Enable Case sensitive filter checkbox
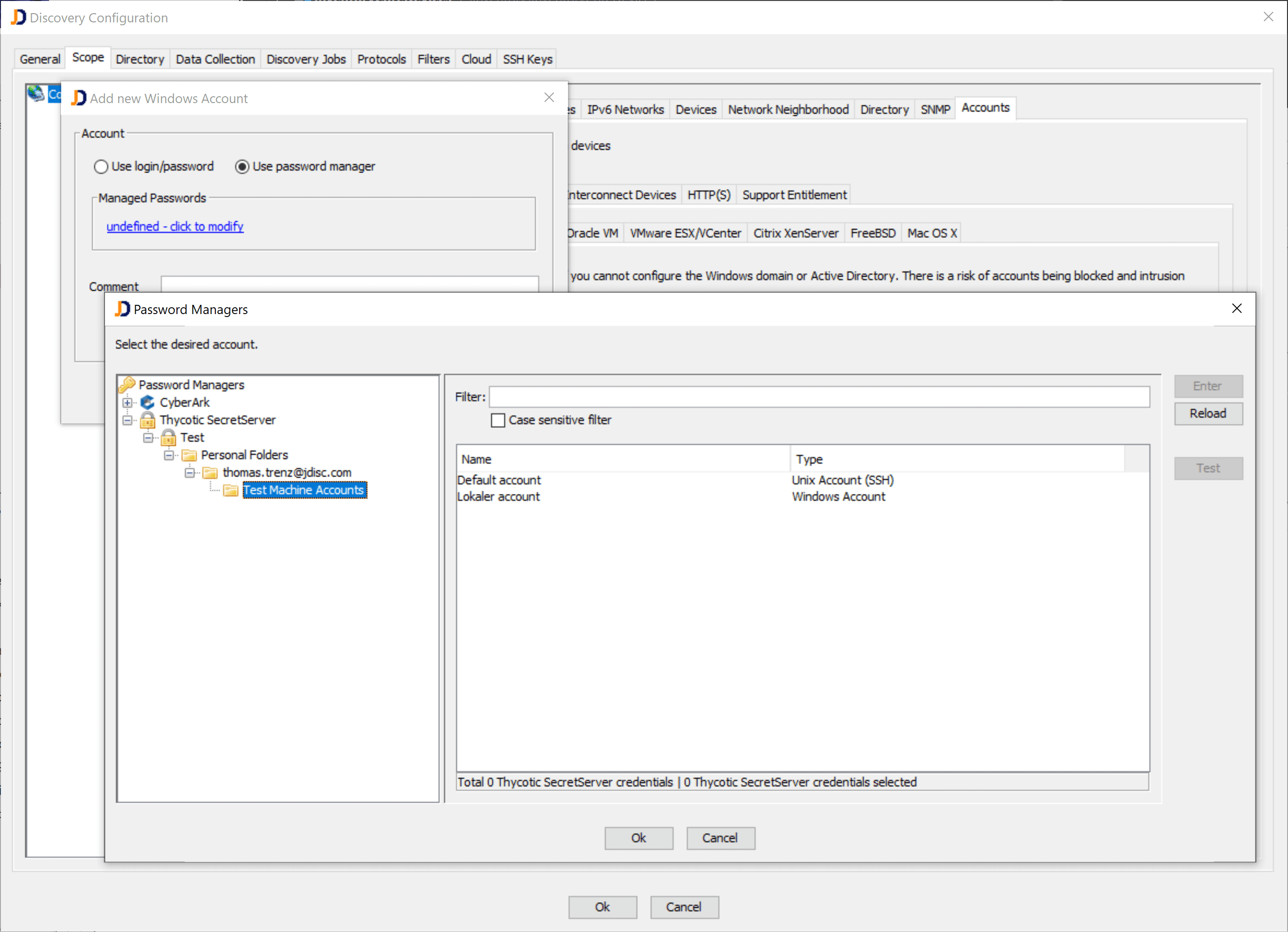This screenshot has width=1288, height=932. (498, 420)
